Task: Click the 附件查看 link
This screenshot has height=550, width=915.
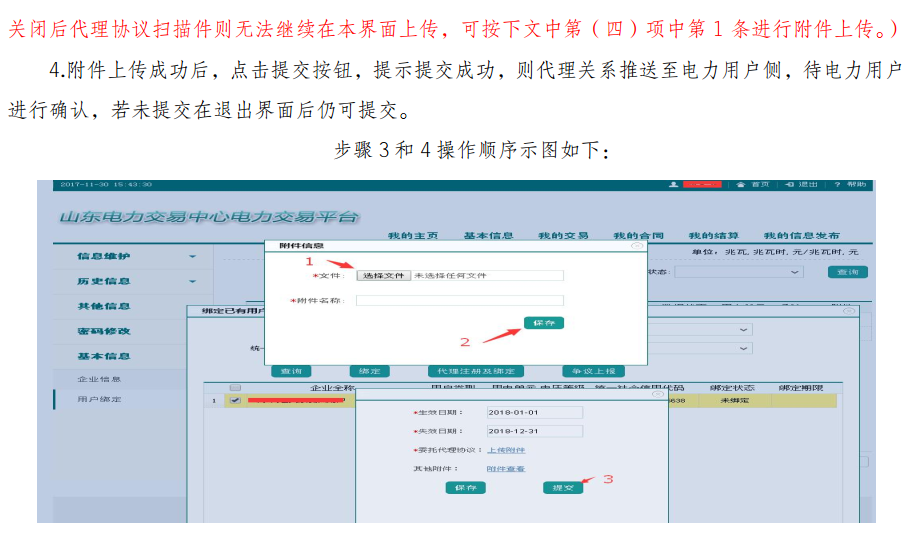Action: (x=505, y=468)
